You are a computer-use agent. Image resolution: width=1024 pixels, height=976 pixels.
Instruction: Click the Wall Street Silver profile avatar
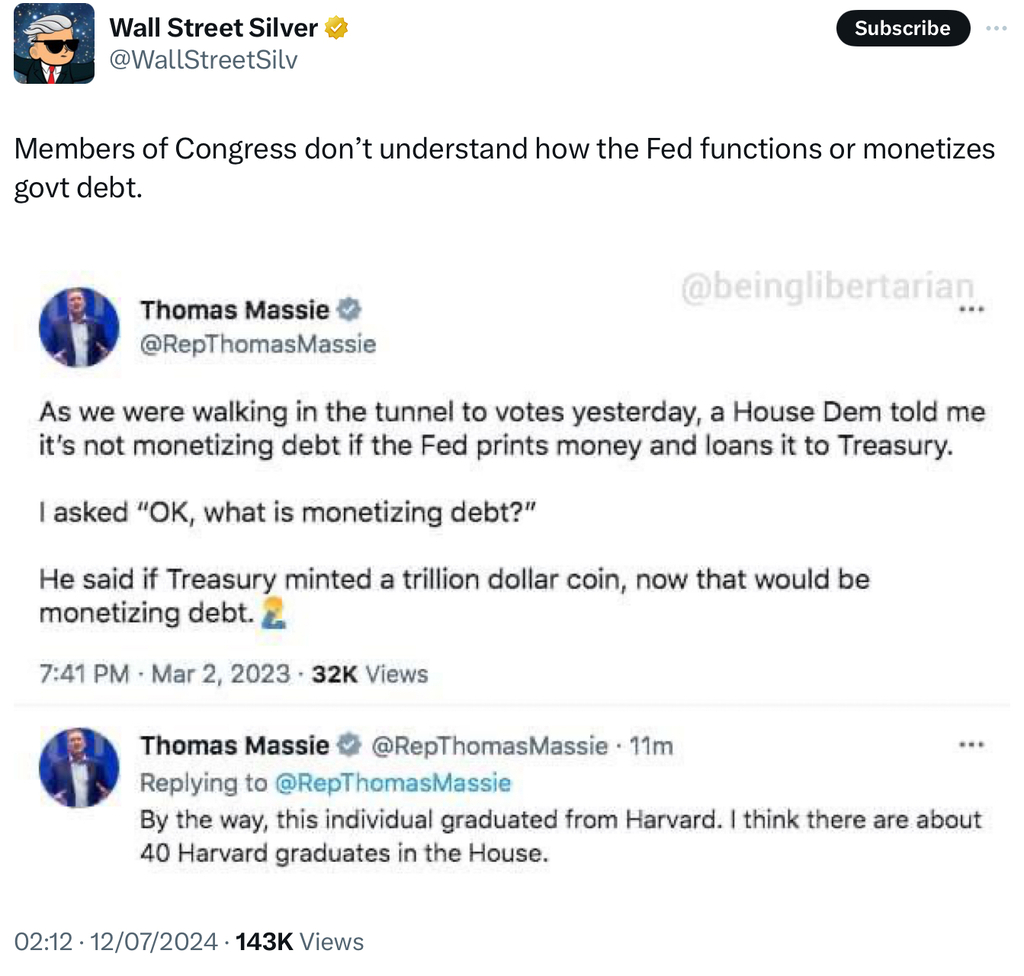54,44
